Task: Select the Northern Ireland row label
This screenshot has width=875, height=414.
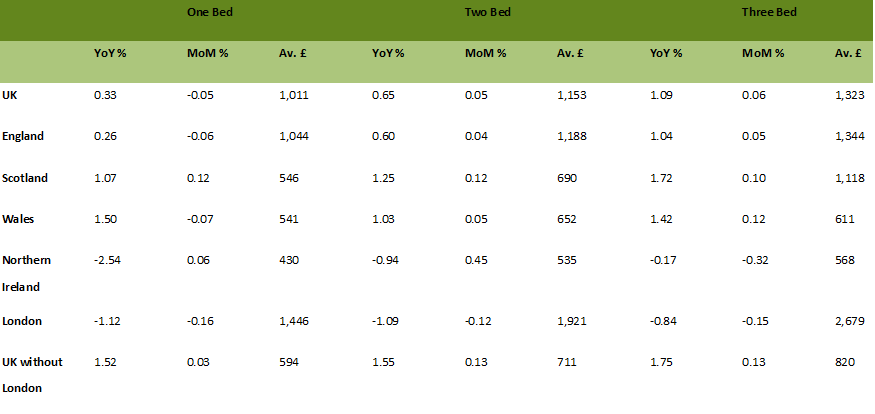Action: click(x=27, y=273)
